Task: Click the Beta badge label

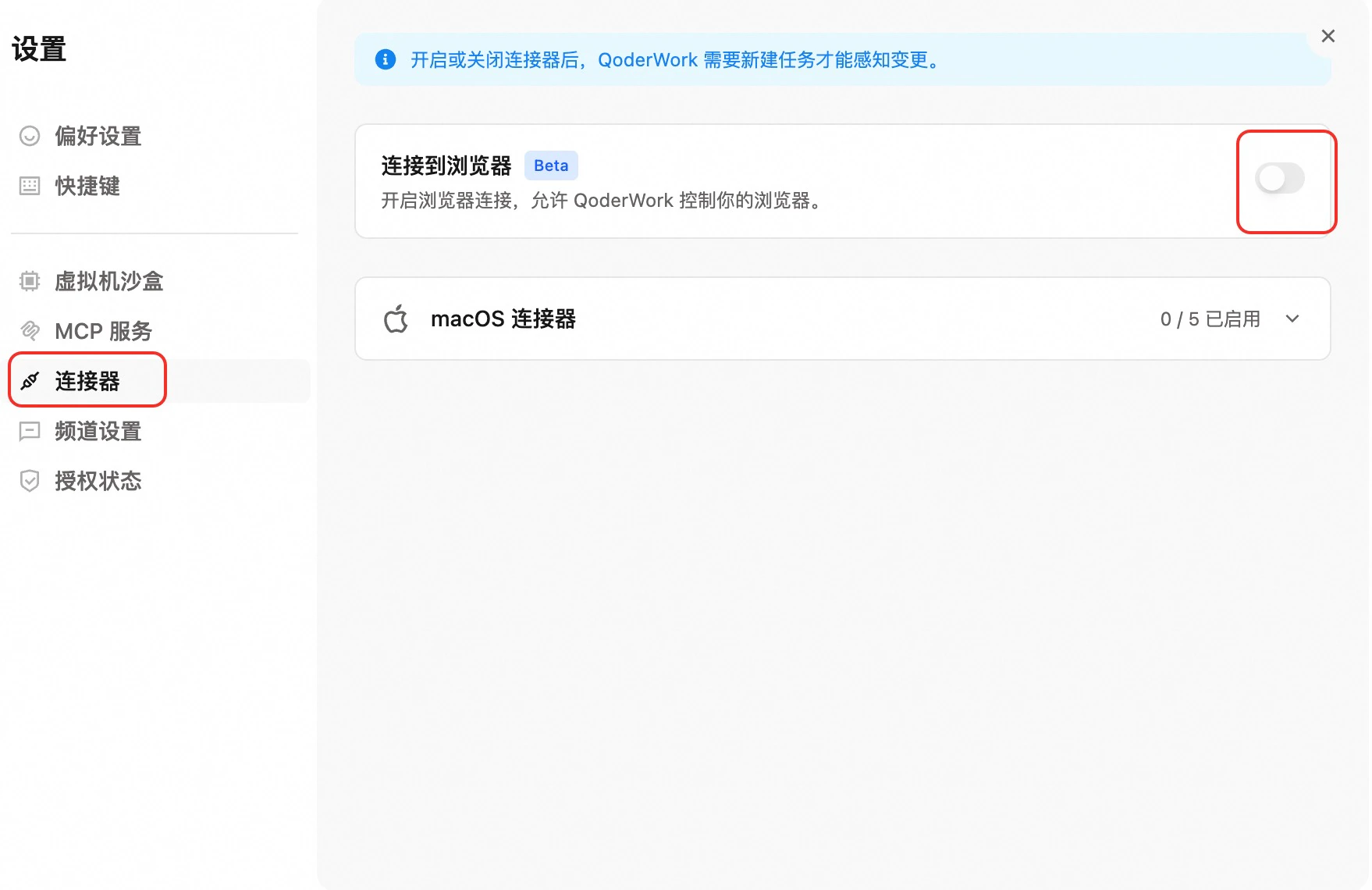Action: (x=551, y=165)
